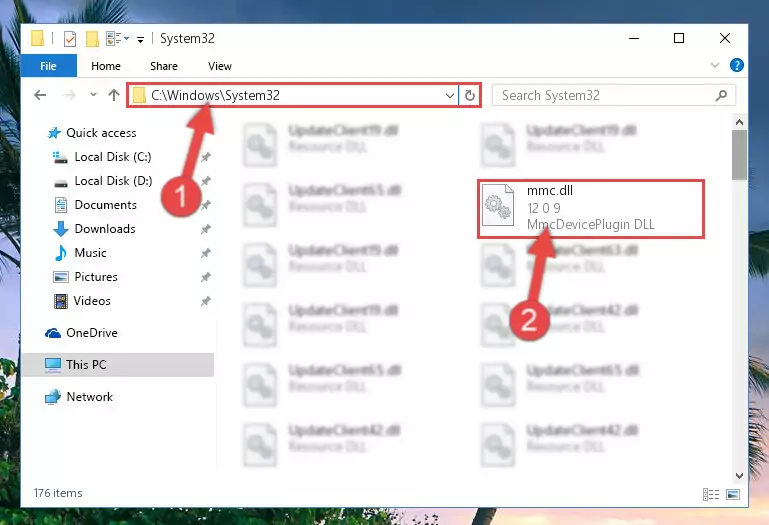Unpin Music via pin icon
The width and height of the screenshot is (769, 525).
pos(205,253)
